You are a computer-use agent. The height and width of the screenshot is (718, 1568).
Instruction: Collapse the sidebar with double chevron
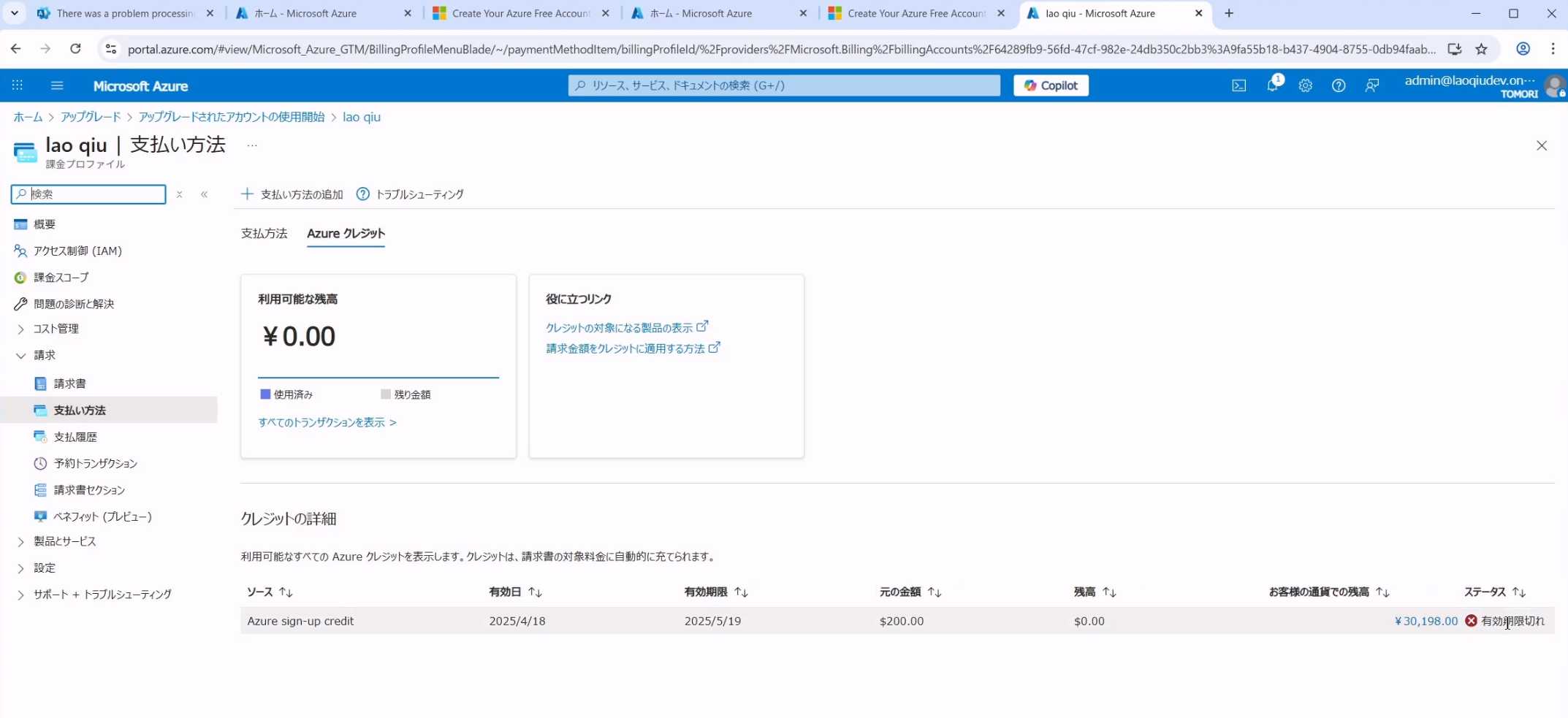205,194
